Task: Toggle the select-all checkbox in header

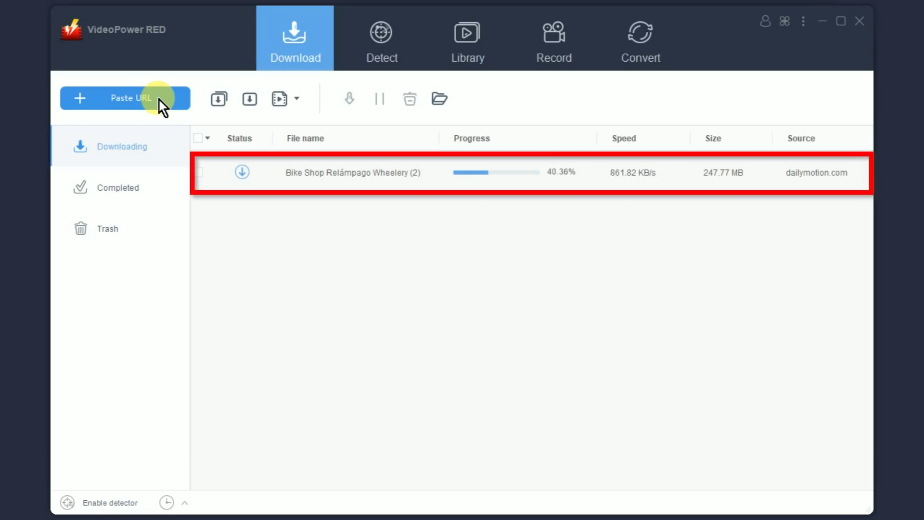Action: [x=198, y=138]
